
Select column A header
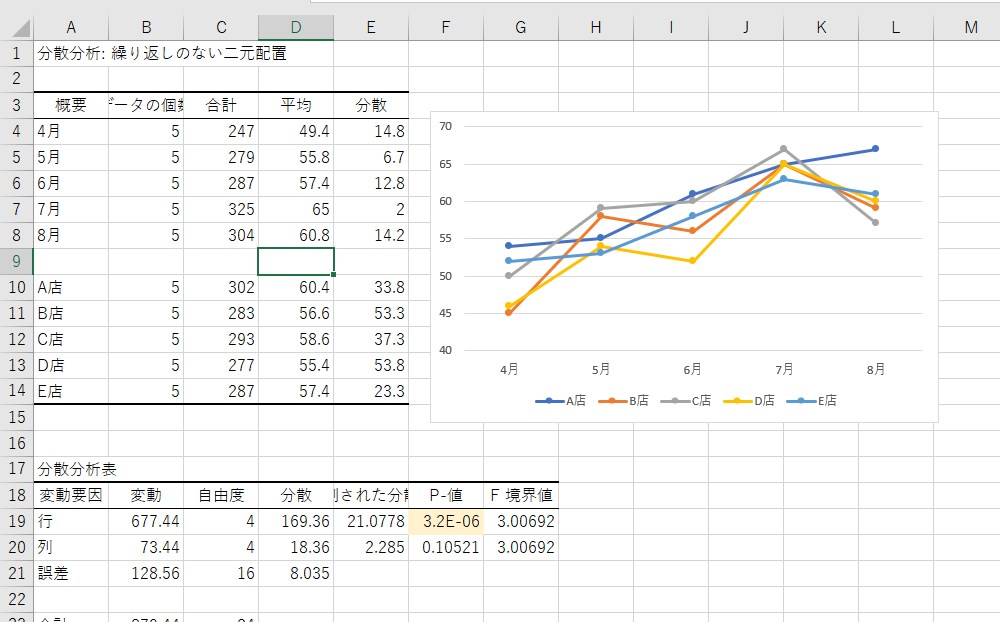pos(71,27)
